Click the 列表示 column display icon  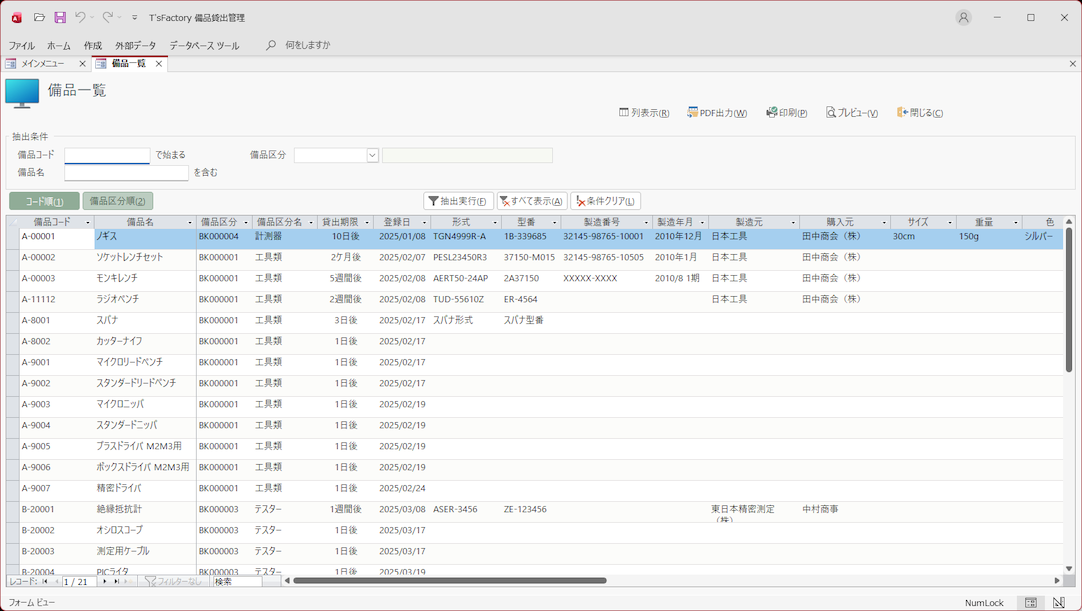tap(624, 113)
